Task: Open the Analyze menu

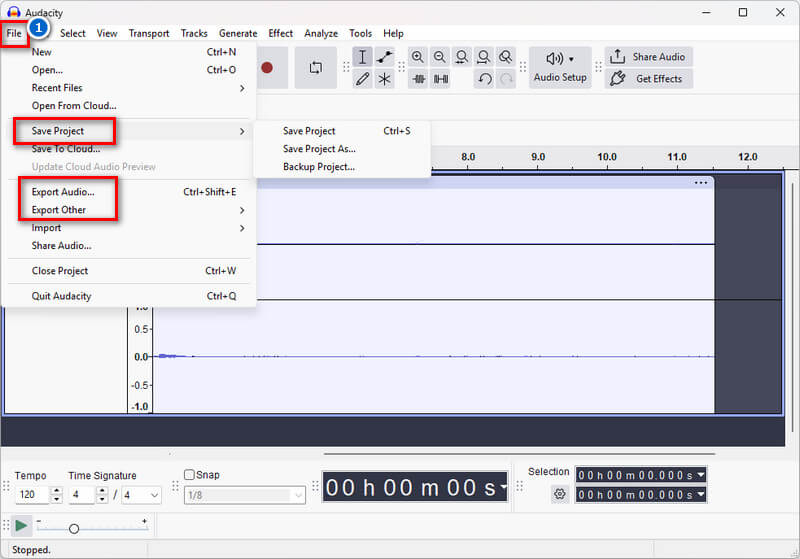Action: pyautogui.click(x=321, y=34)
